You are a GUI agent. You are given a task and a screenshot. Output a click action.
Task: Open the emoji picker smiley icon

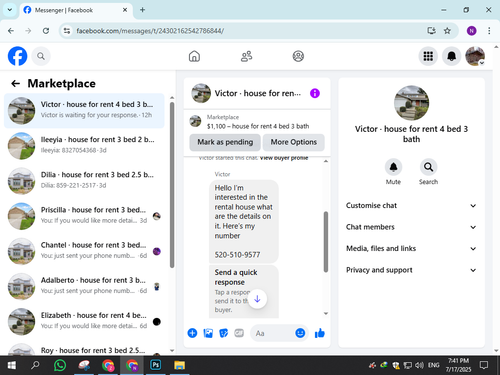click(300, 333)
